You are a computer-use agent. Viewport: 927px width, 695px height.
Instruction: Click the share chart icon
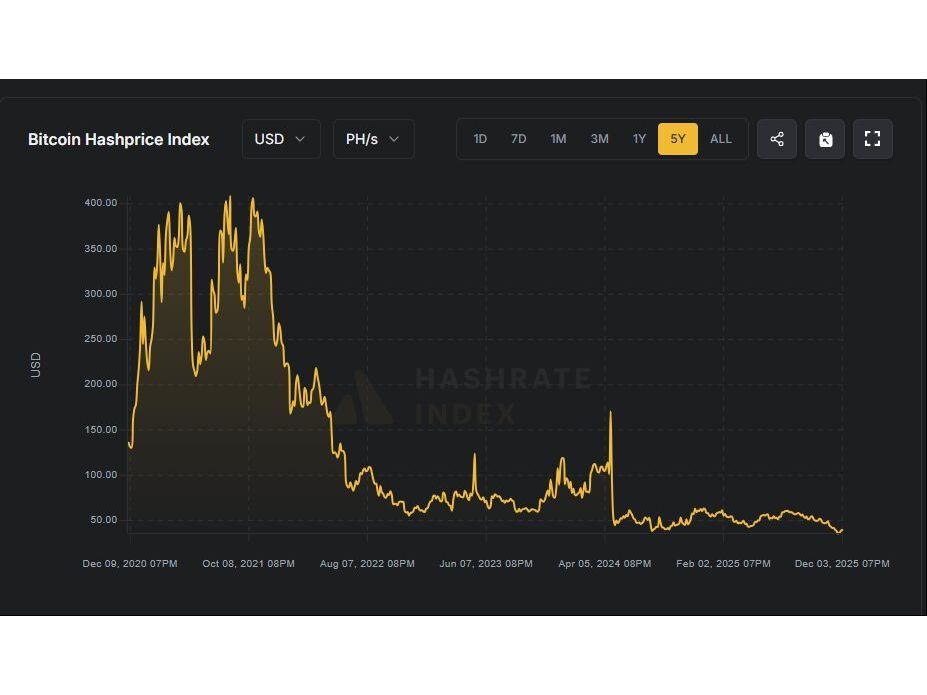(x=777, y=139)
